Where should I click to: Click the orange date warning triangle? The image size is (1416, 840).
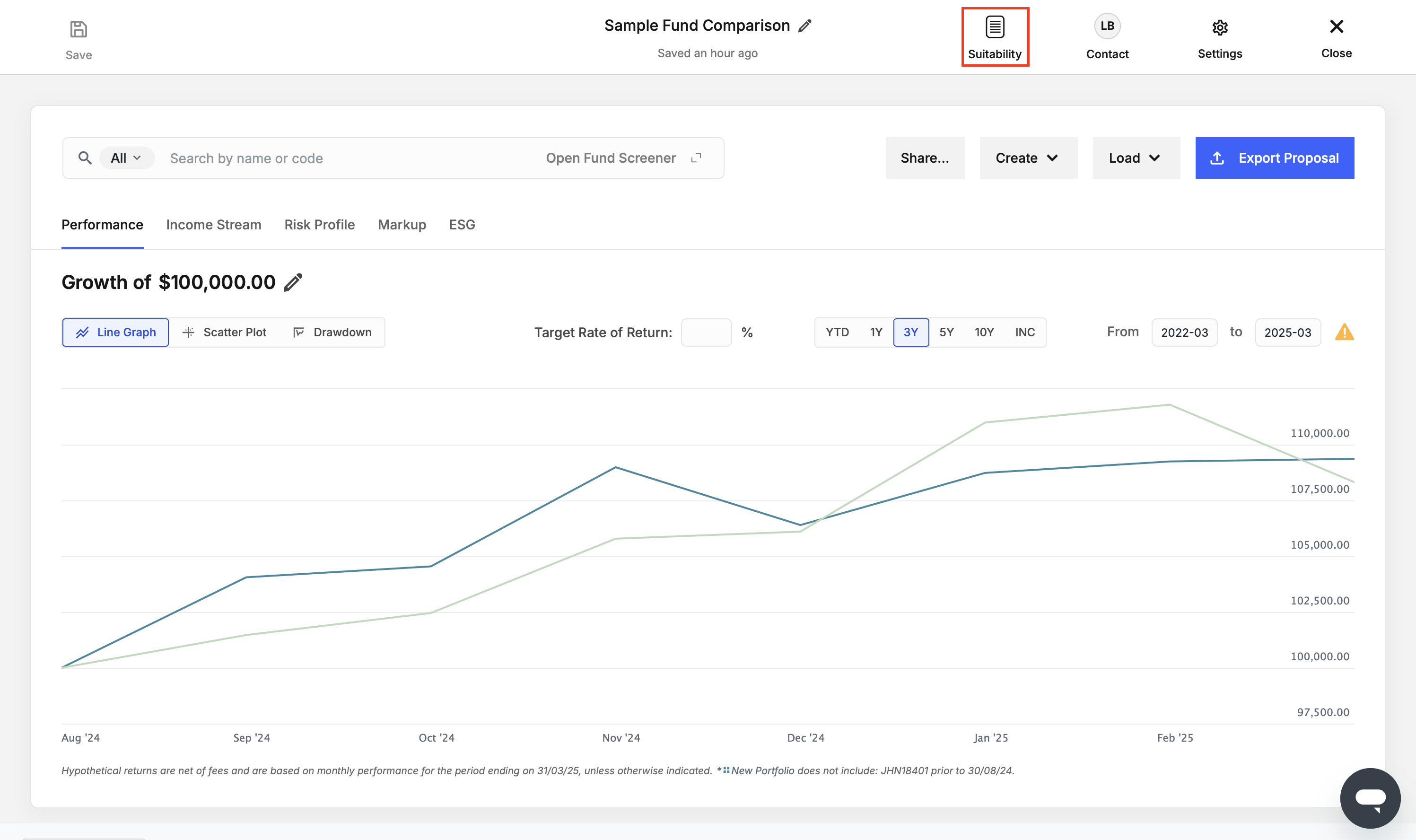click(x=1344, y=332)
